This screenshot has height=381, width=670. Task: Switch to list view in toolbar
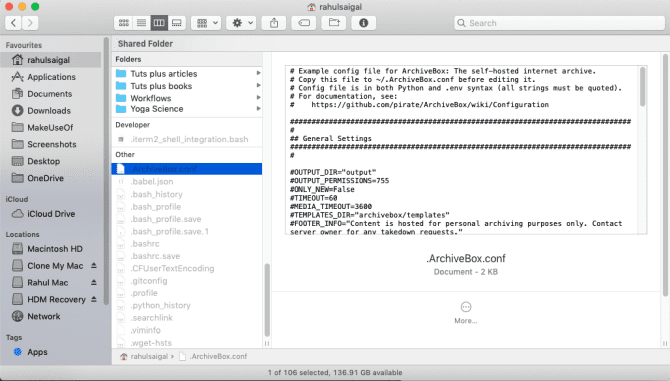(141, 23)
